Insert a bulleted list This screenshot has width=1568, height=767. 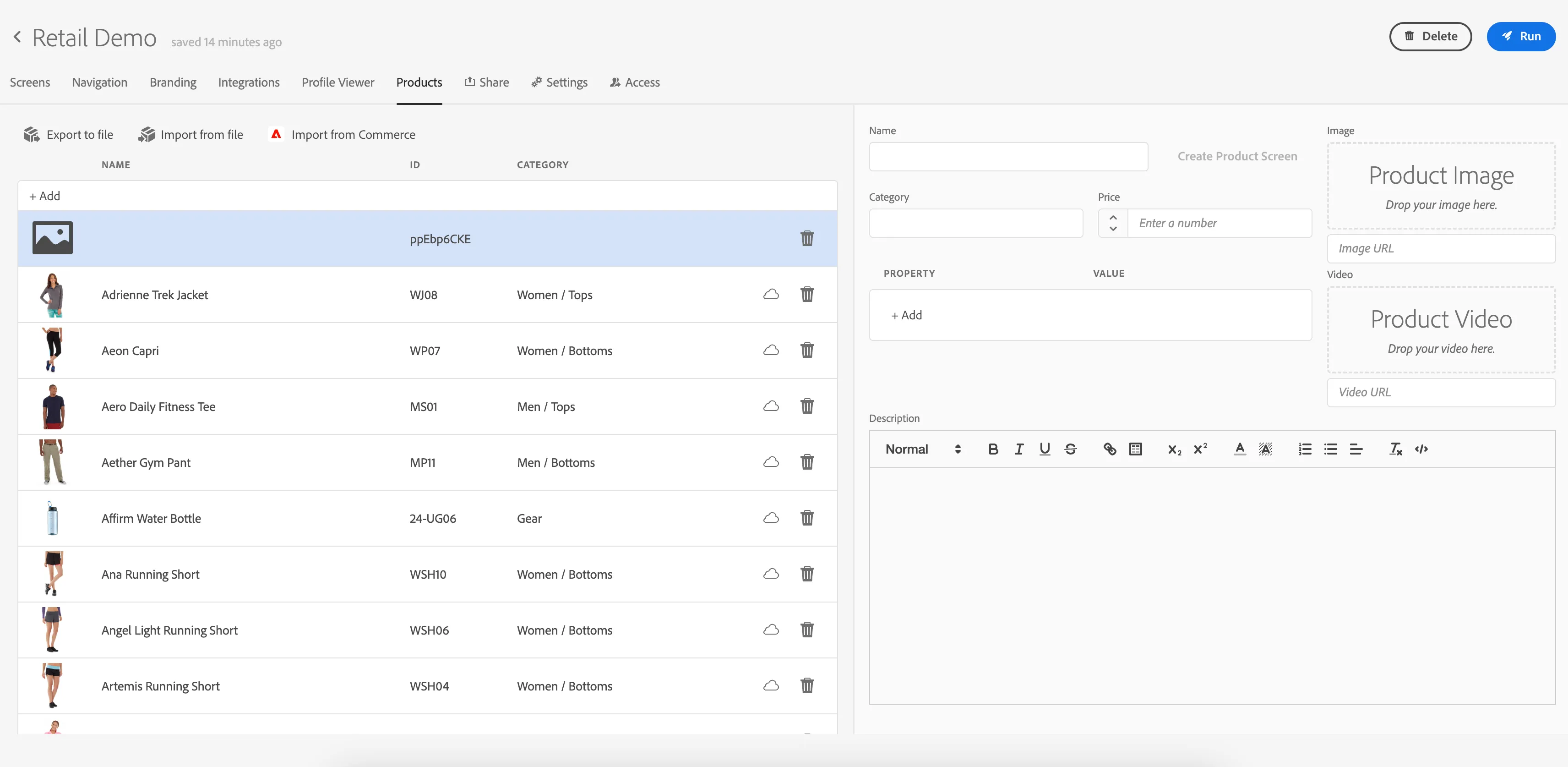1330,449
